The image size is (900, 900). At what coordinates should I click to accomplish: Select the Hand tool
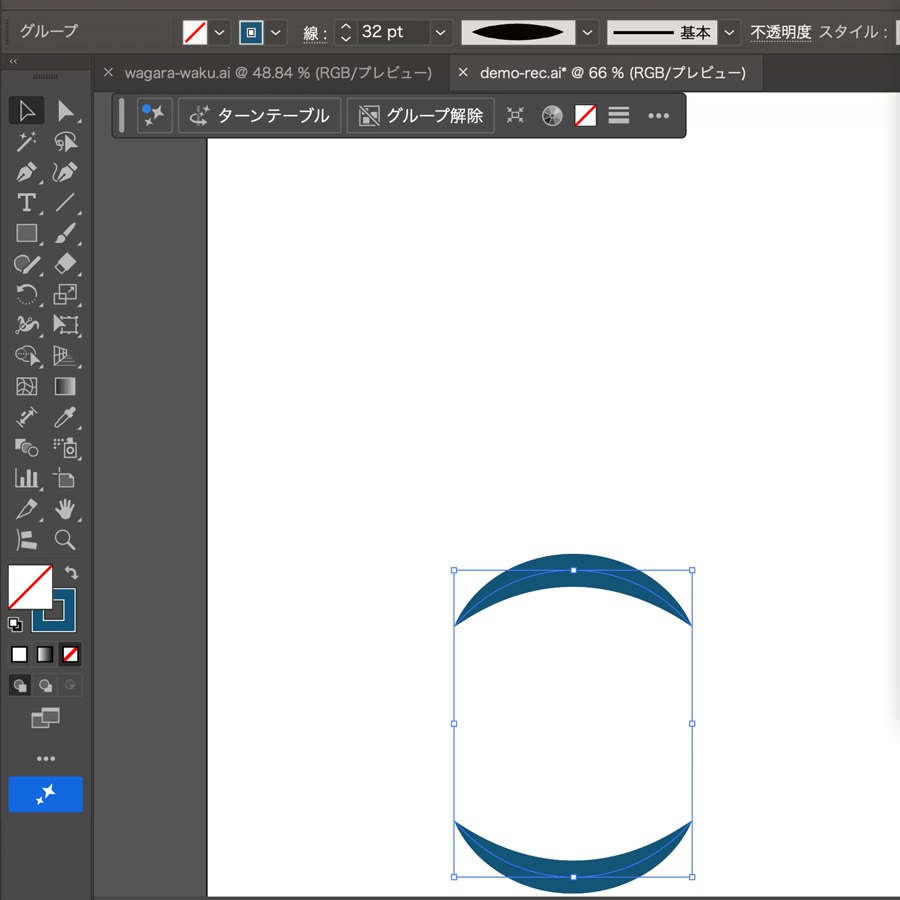(65, 509)
